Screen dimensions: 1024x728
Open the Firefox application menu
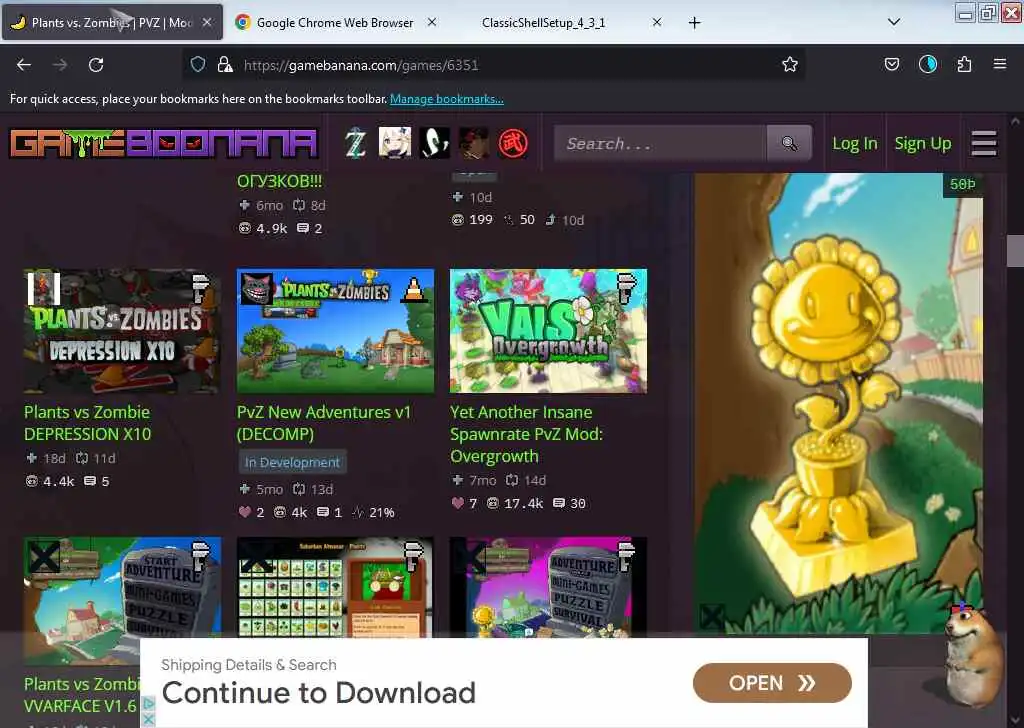pos(999,64)
